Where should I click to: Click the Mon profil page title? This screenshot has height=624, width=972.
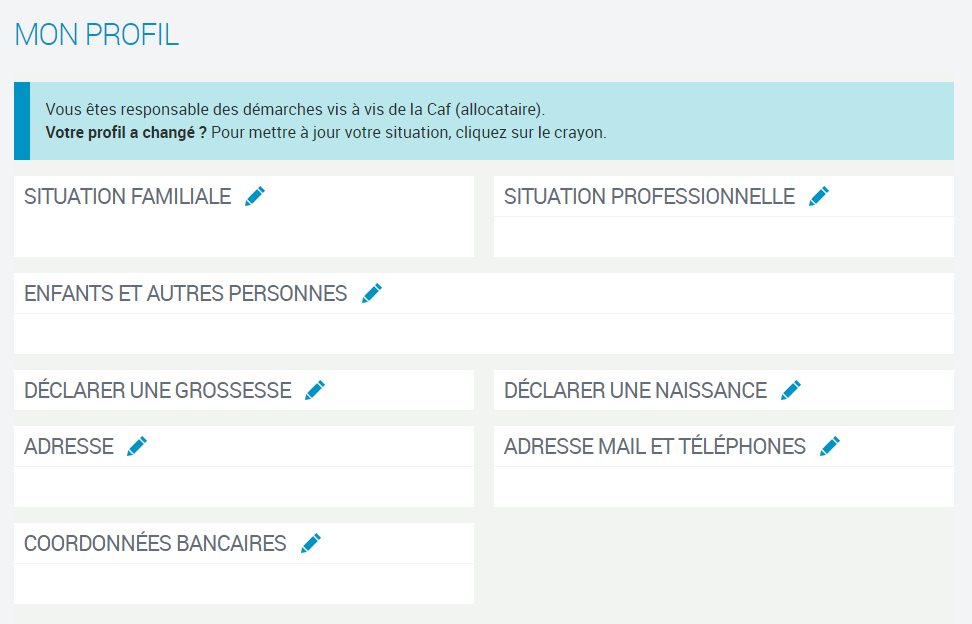[x=96, y=35]
